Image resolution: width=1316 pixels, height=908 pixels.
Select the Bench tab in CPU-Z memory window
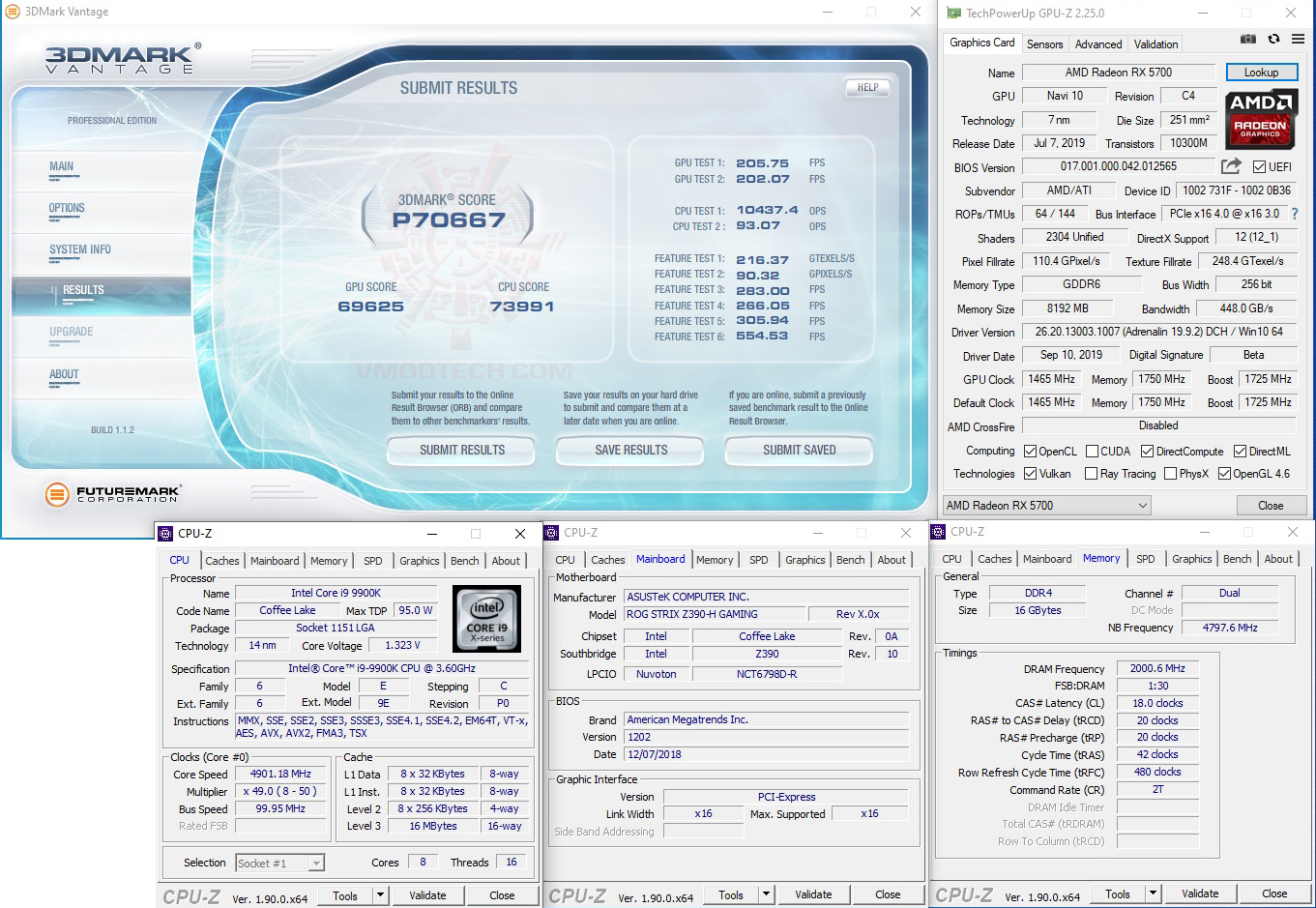pos(1237,559)
